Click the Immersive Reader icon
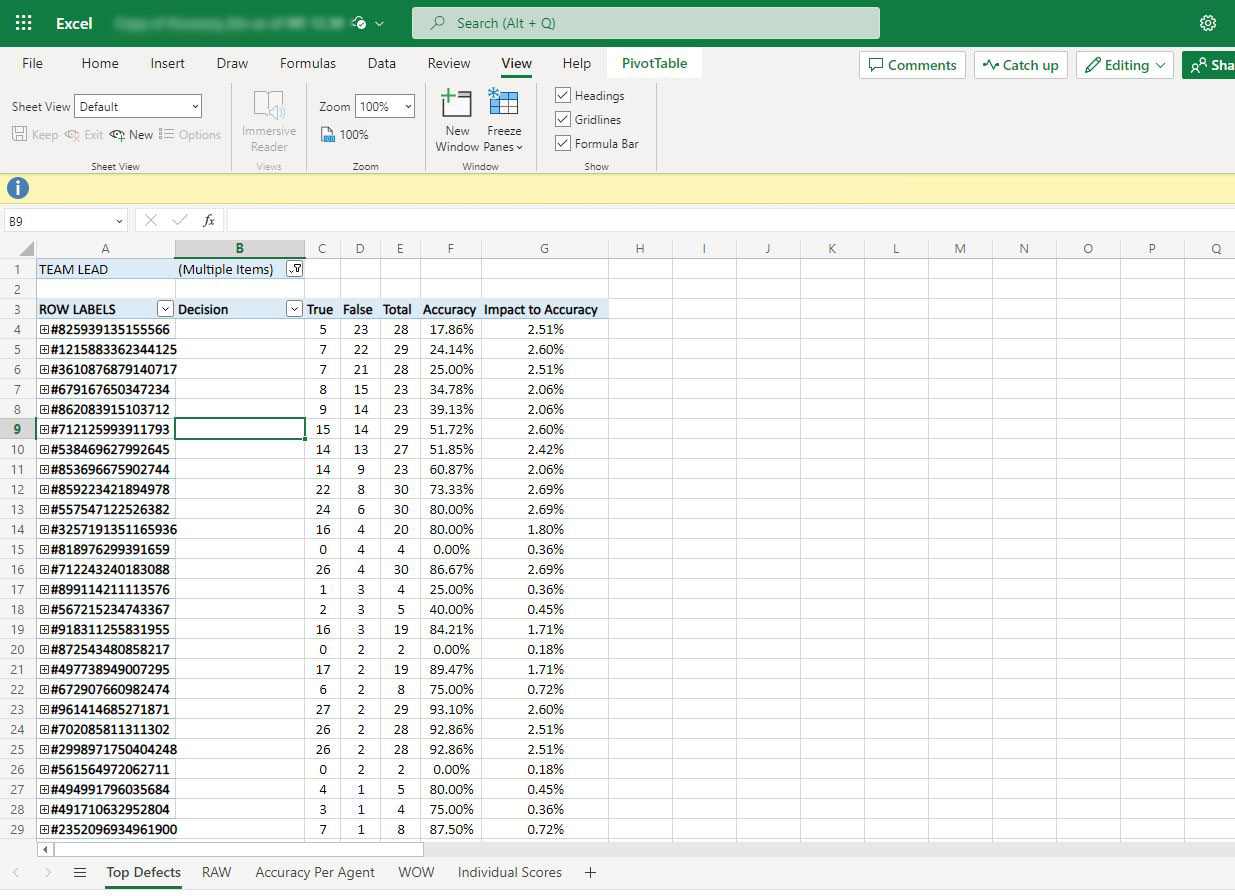The height and width of the screenshot is (896, 1235). tap(268, 106)
